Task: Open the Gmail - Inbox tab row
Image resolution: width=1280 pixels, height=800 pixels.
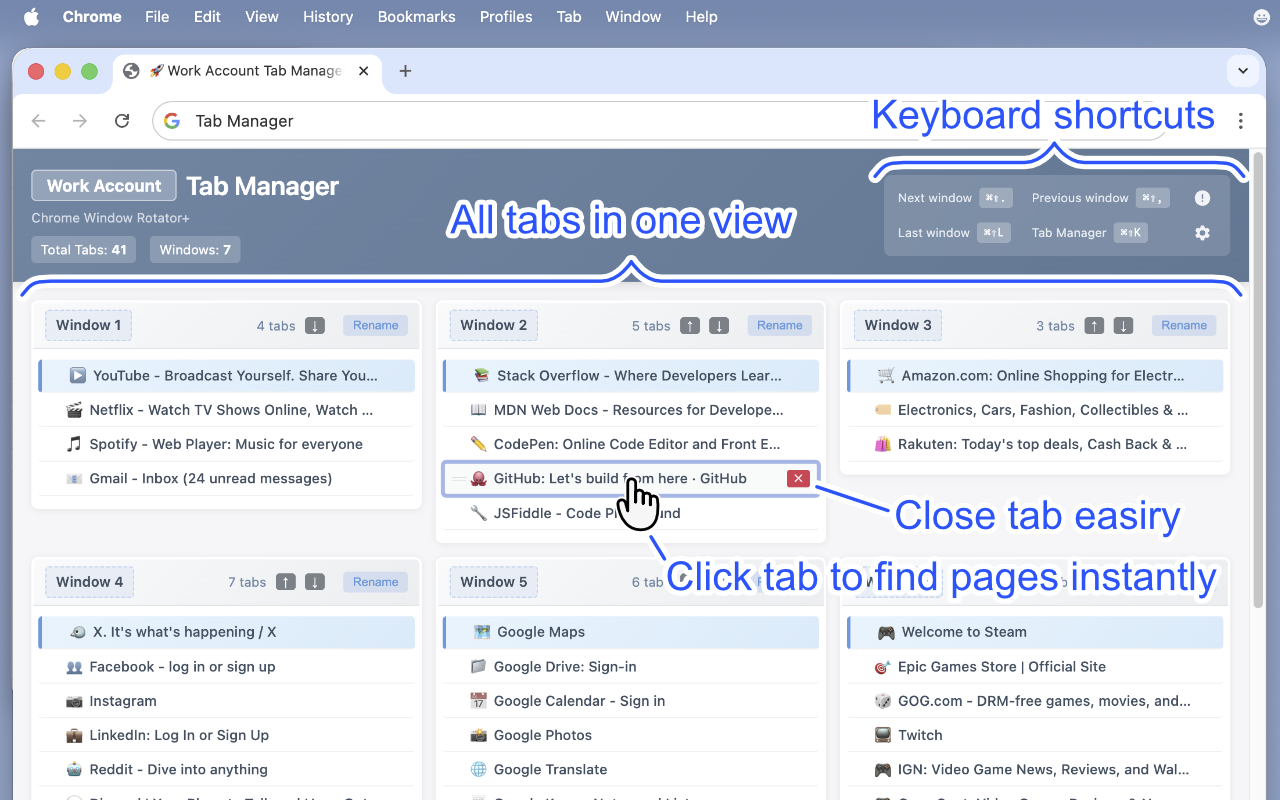Action: coord(226,479)
